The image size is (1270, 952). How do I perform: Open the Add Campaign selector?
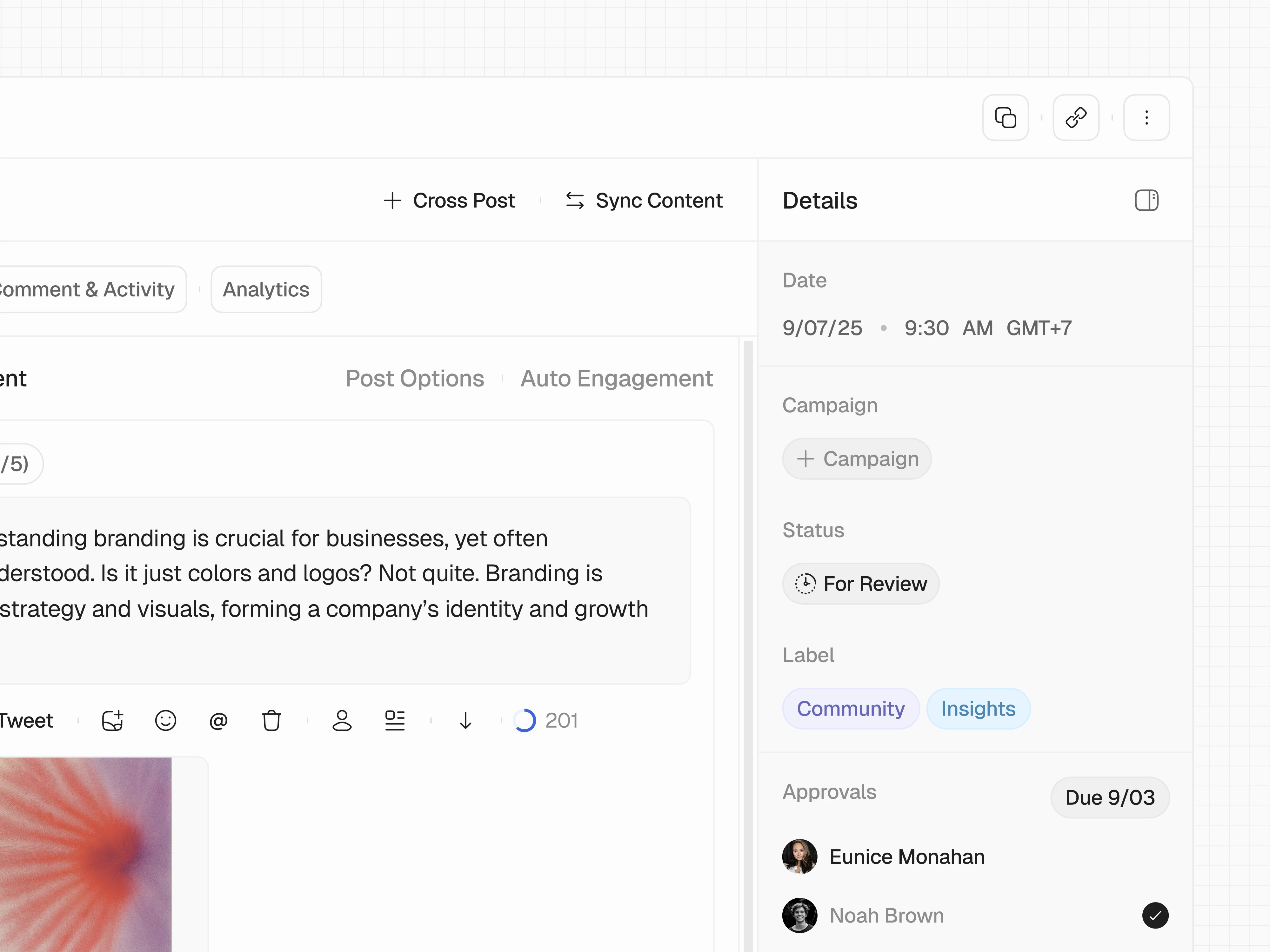[856, 459]
